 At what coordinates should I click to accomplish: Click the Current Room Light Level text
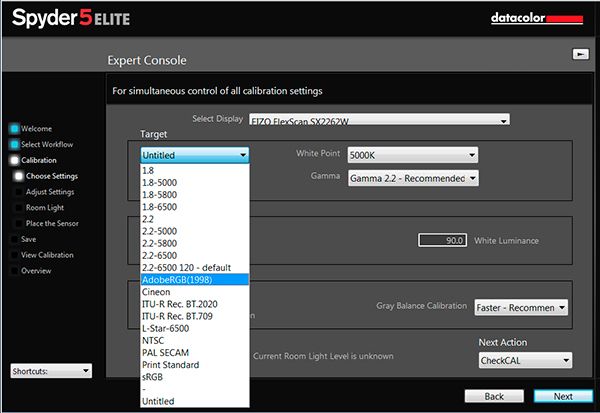[x=323, y=356]
